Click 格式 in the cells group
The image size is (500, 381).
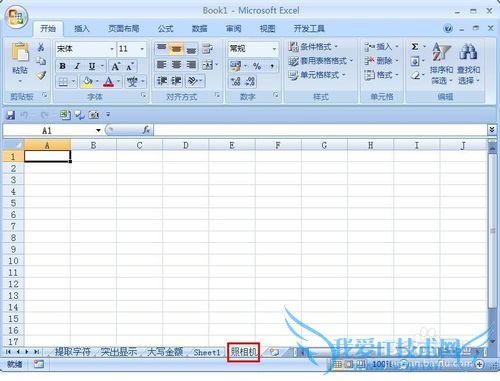click(x=381, y=75)
